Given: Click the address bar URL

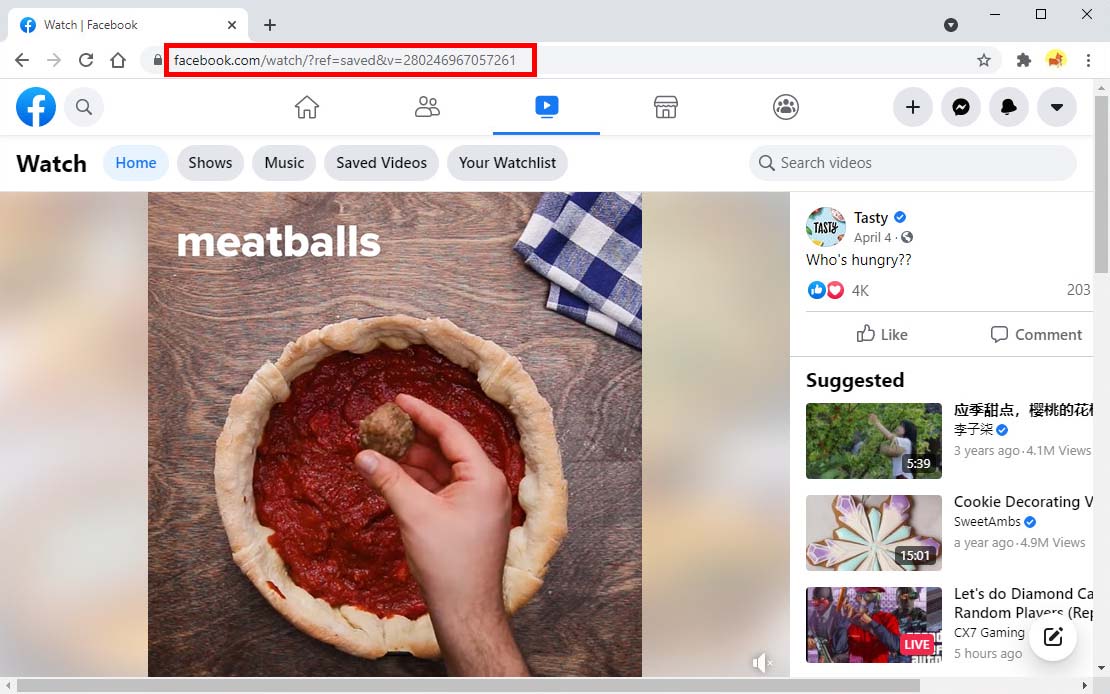Looking at the screenshot, I should tap(345, 60).
